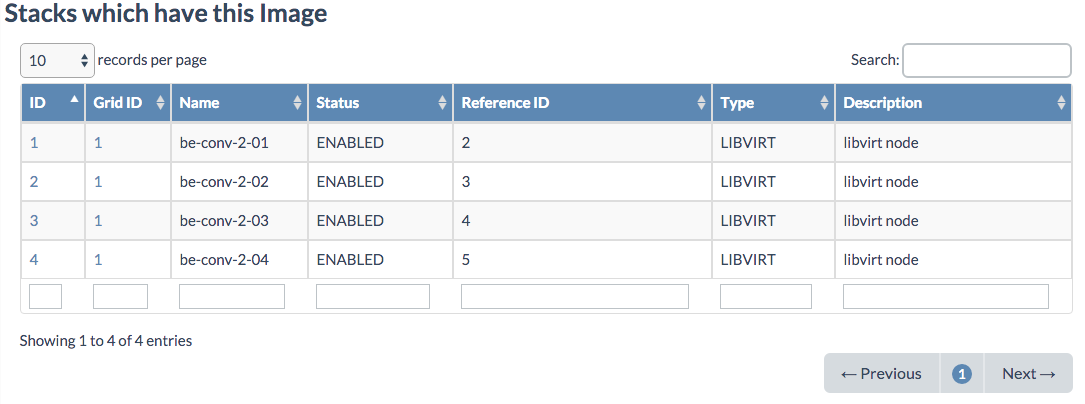The width and height of the screenshot is (1085, 404).
Task: Open stack ID 3 link
Action: [34, 221]
